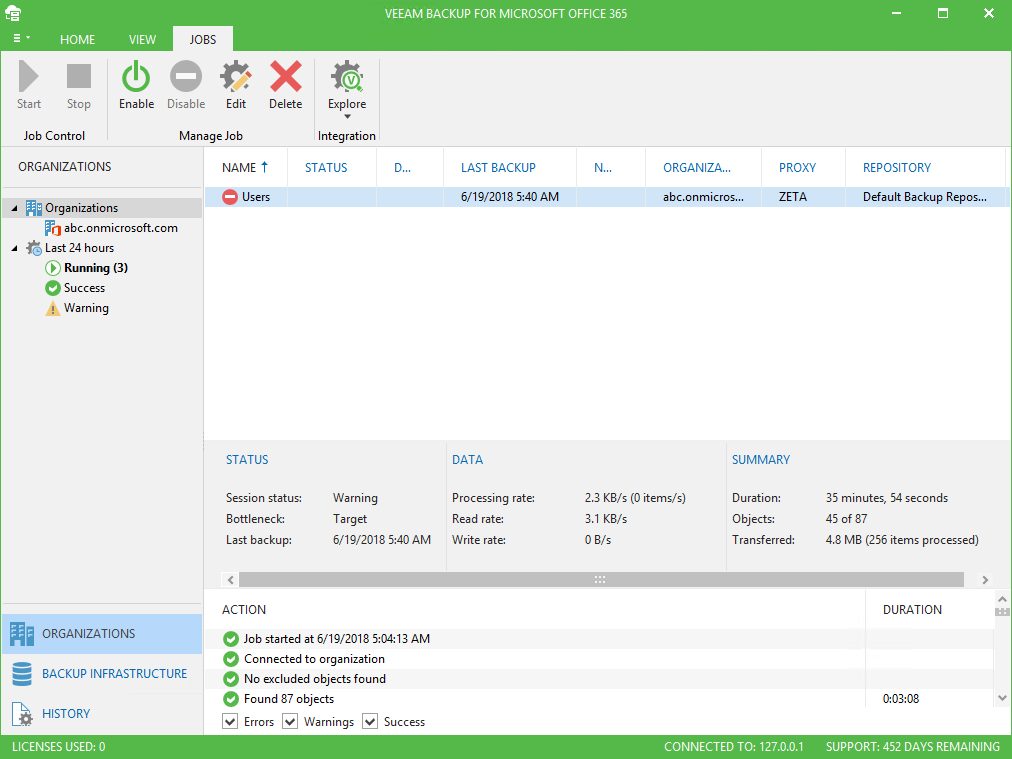Click the D... column header

(x=410, y=168)
